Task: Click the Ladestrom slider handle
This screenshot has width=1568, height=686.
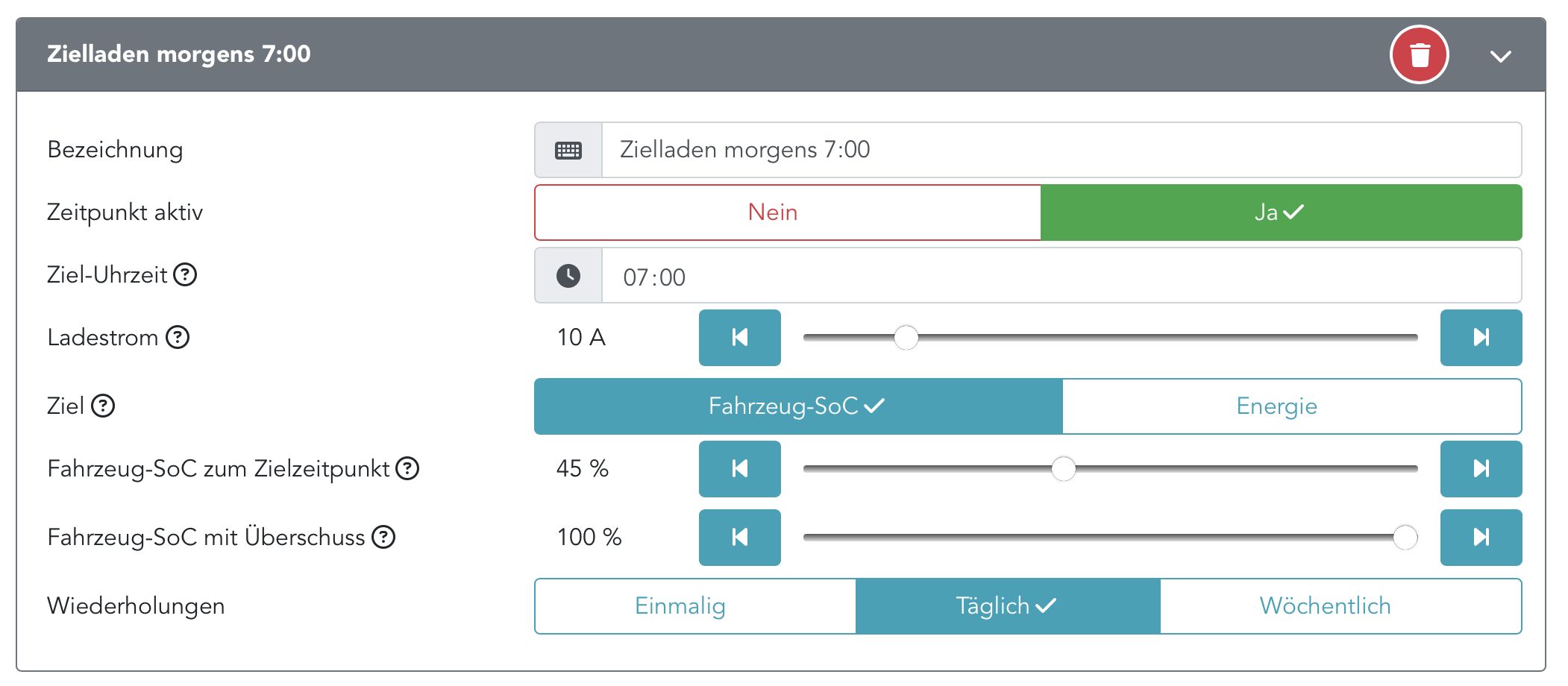Action: pyautogui.click(x=906, y=338)
